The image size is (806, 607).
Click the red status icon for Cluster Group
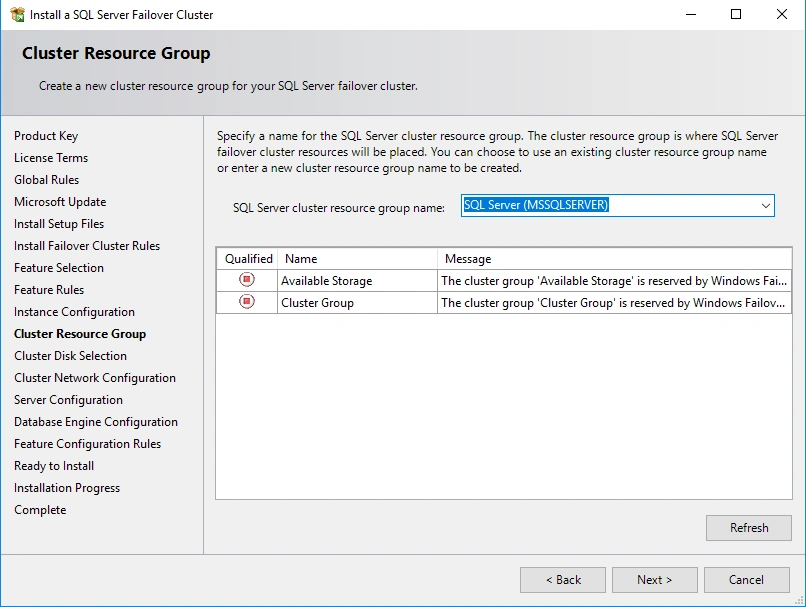tap(247, 301)
